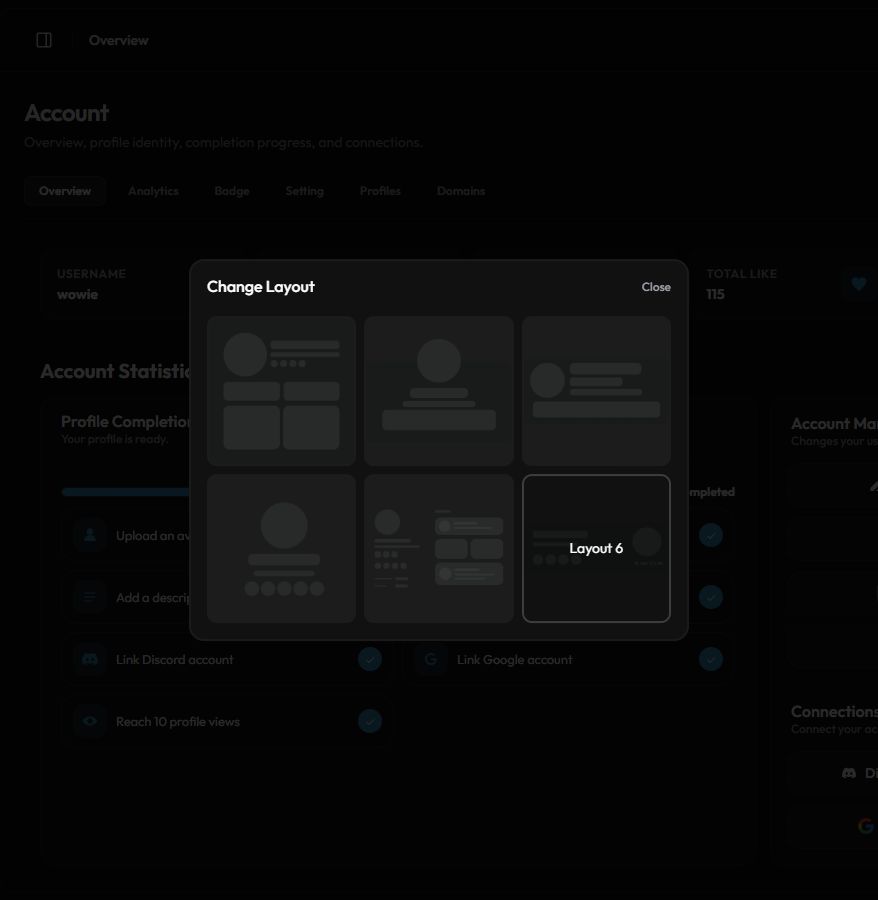Choose the grid-cards layout with avatar on left
Image resolution: width=878 pixels, height=900 pixels.
pyautogui.click(x=281, y=391)
